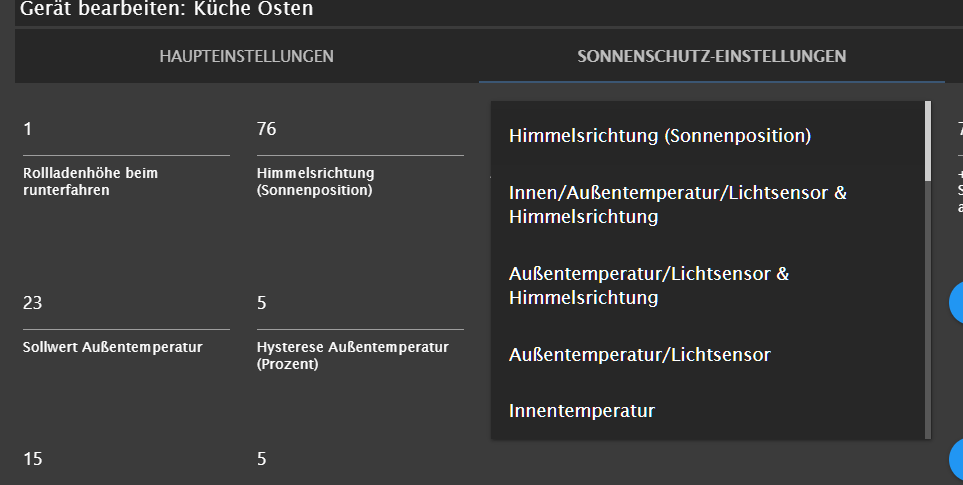
Task: Select the value 5 beneath the Hysterese Außentemperatur label
Action: pyautogui.click(x=360, y=459)
